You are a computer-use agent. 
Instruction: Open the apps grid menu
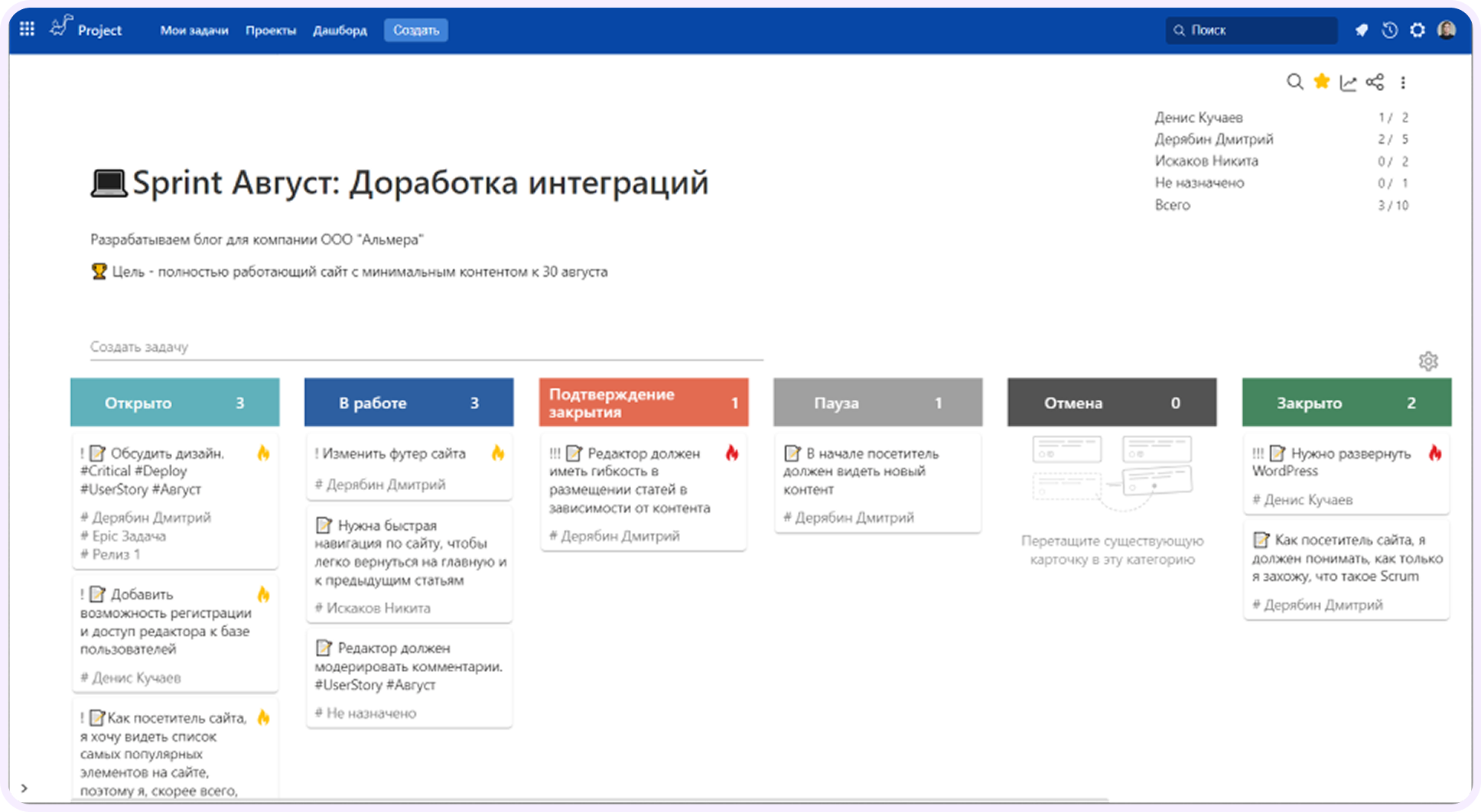(x=27, y=30)
